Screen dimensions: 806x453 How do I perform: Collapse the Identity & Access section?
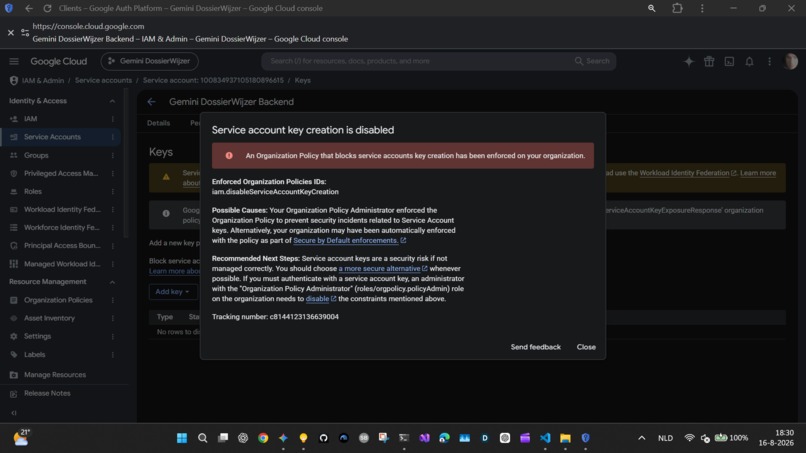click(112, 101)
